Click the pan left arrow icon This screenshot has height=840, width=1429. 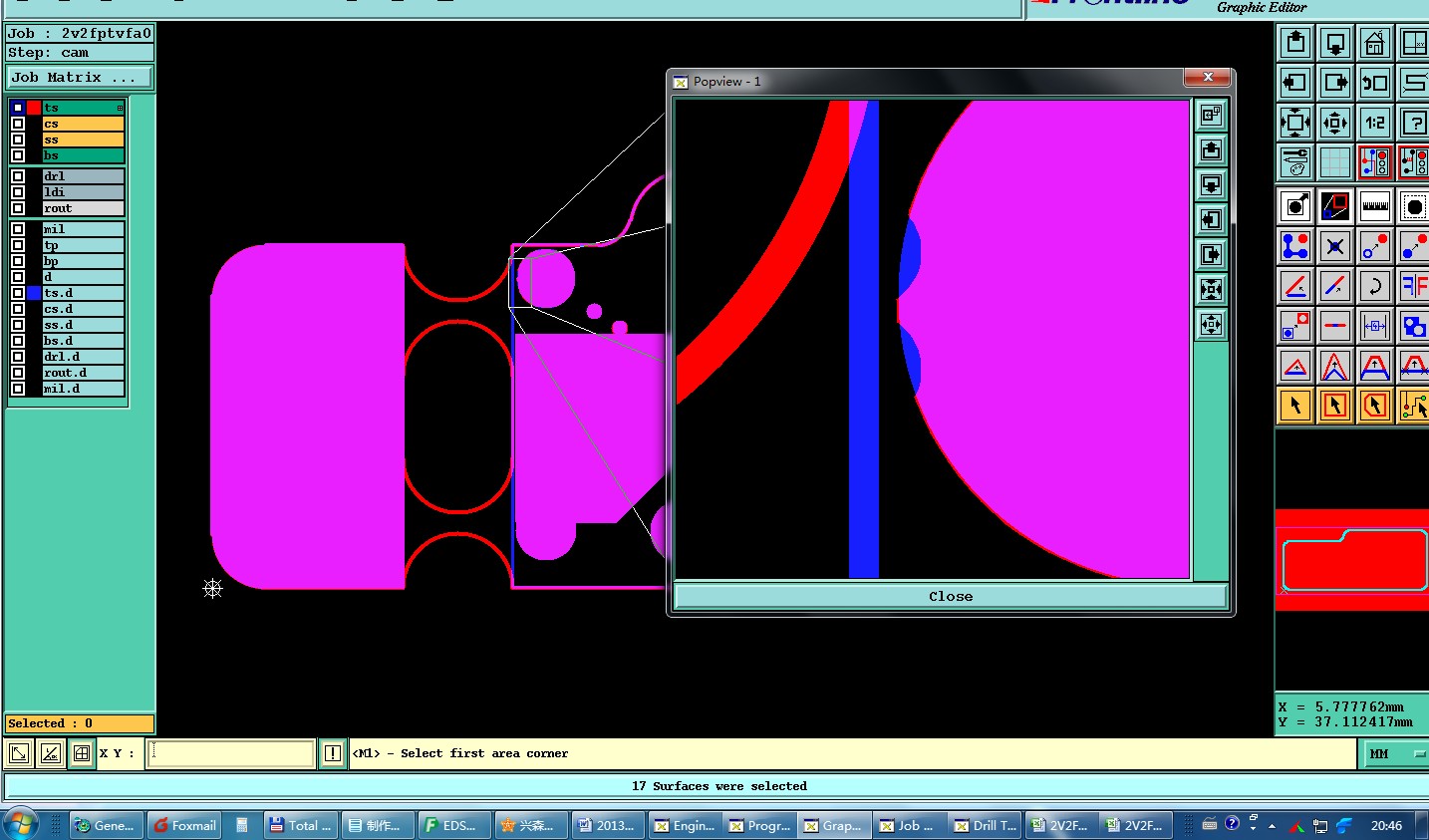[x=1295, y=83]
